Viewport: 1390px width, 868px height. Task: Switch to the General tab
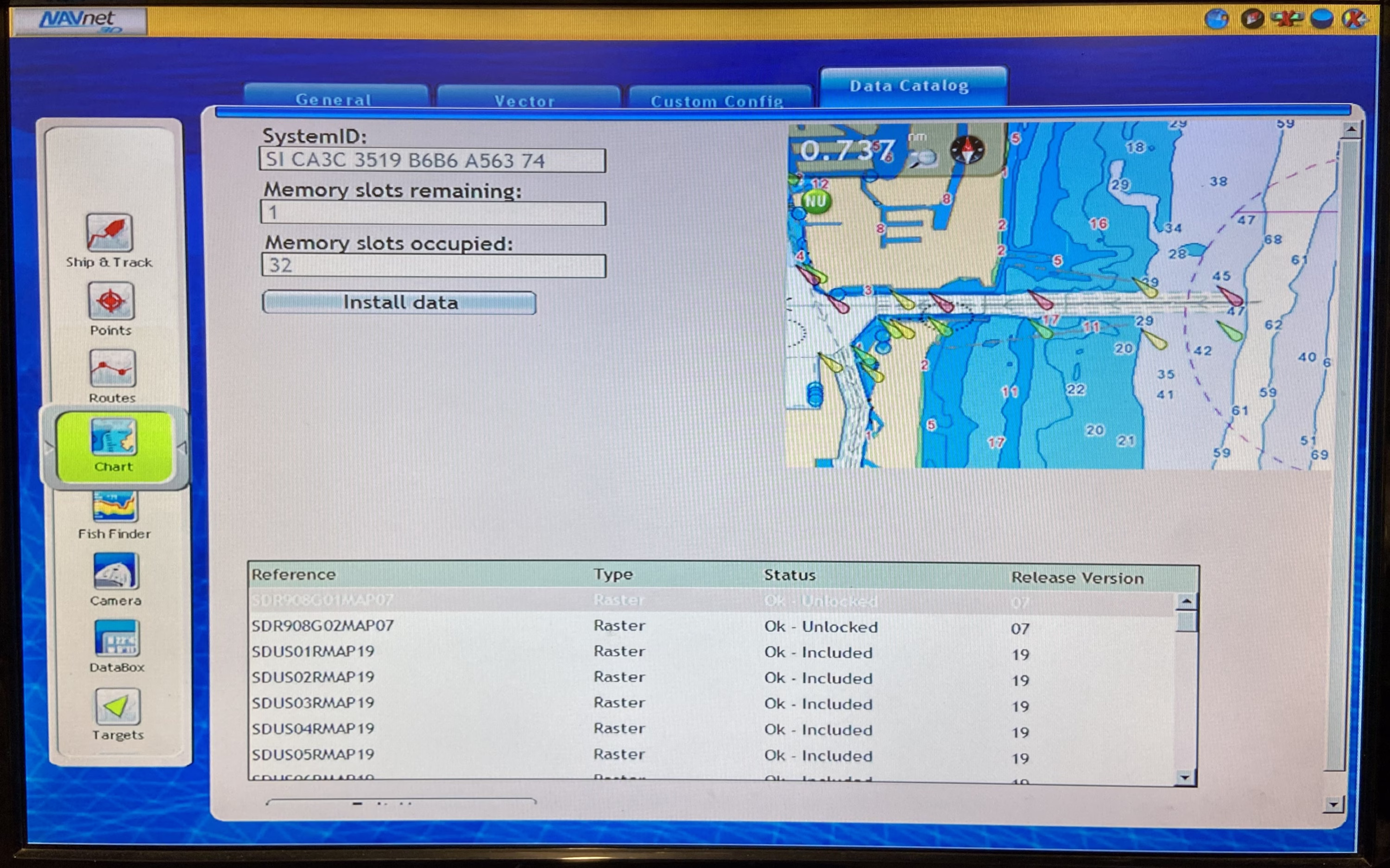coord(334,99)
